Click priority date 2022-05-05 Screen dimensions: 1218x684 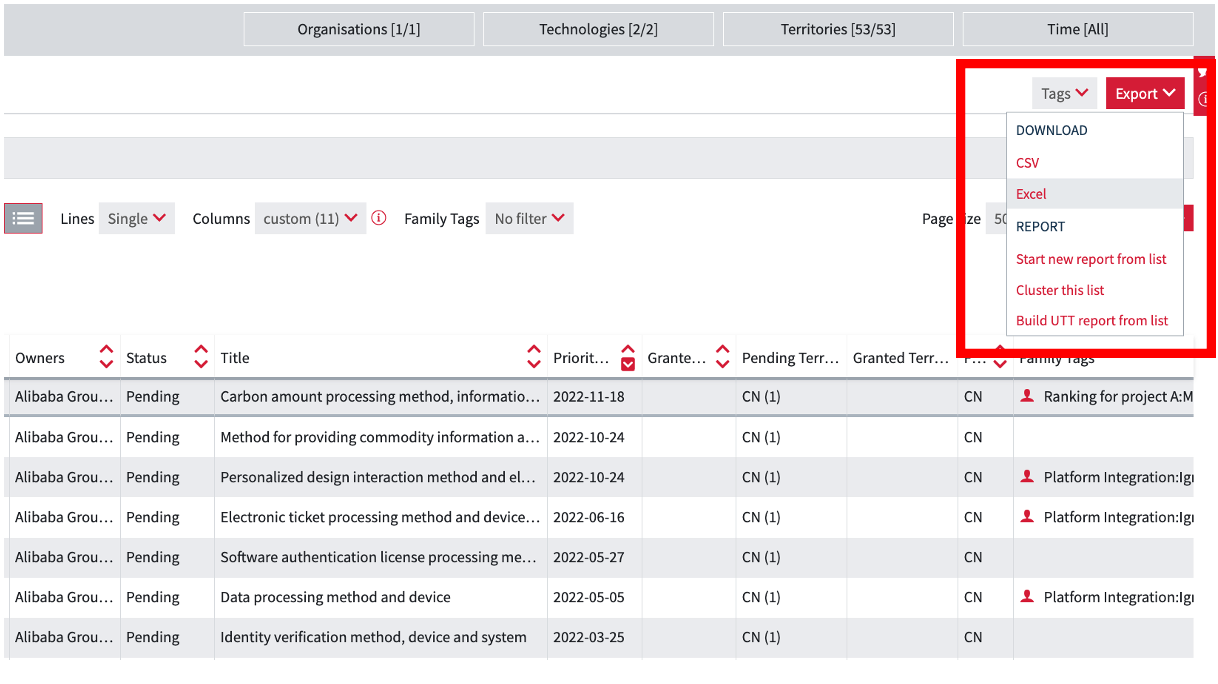[589, 597]
